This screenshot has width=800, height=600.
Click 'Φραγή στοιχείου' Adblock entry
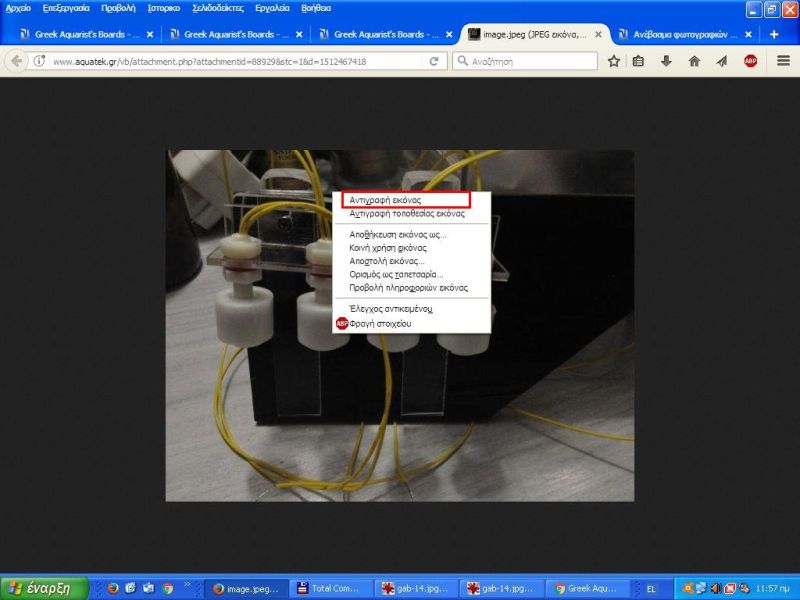coord(380,324)
